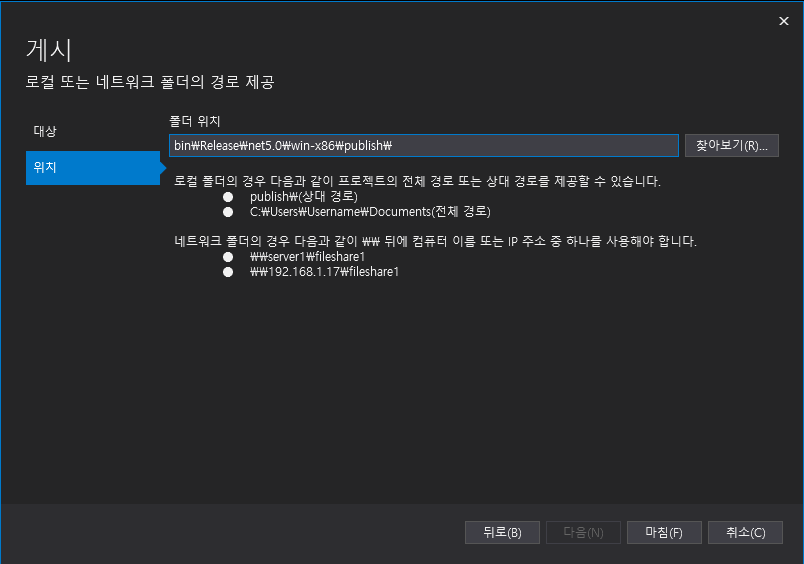Click the 로컬 폴더의 경우 description line

tap(417, 182)
